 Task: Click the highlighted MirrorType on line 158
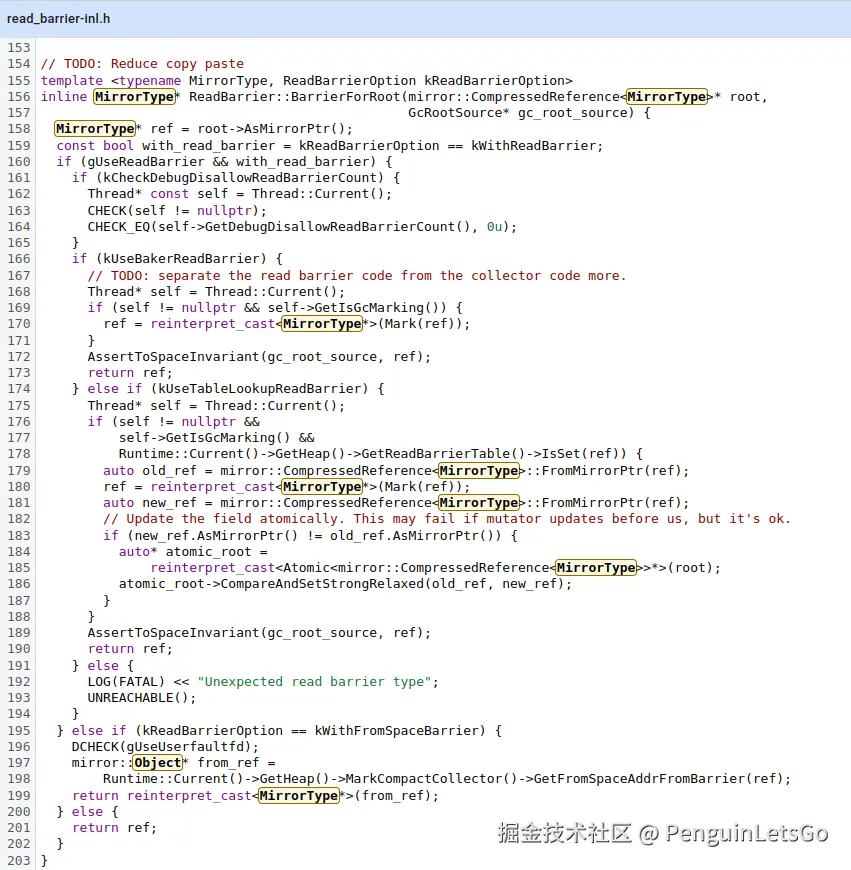tap(95, 129)
